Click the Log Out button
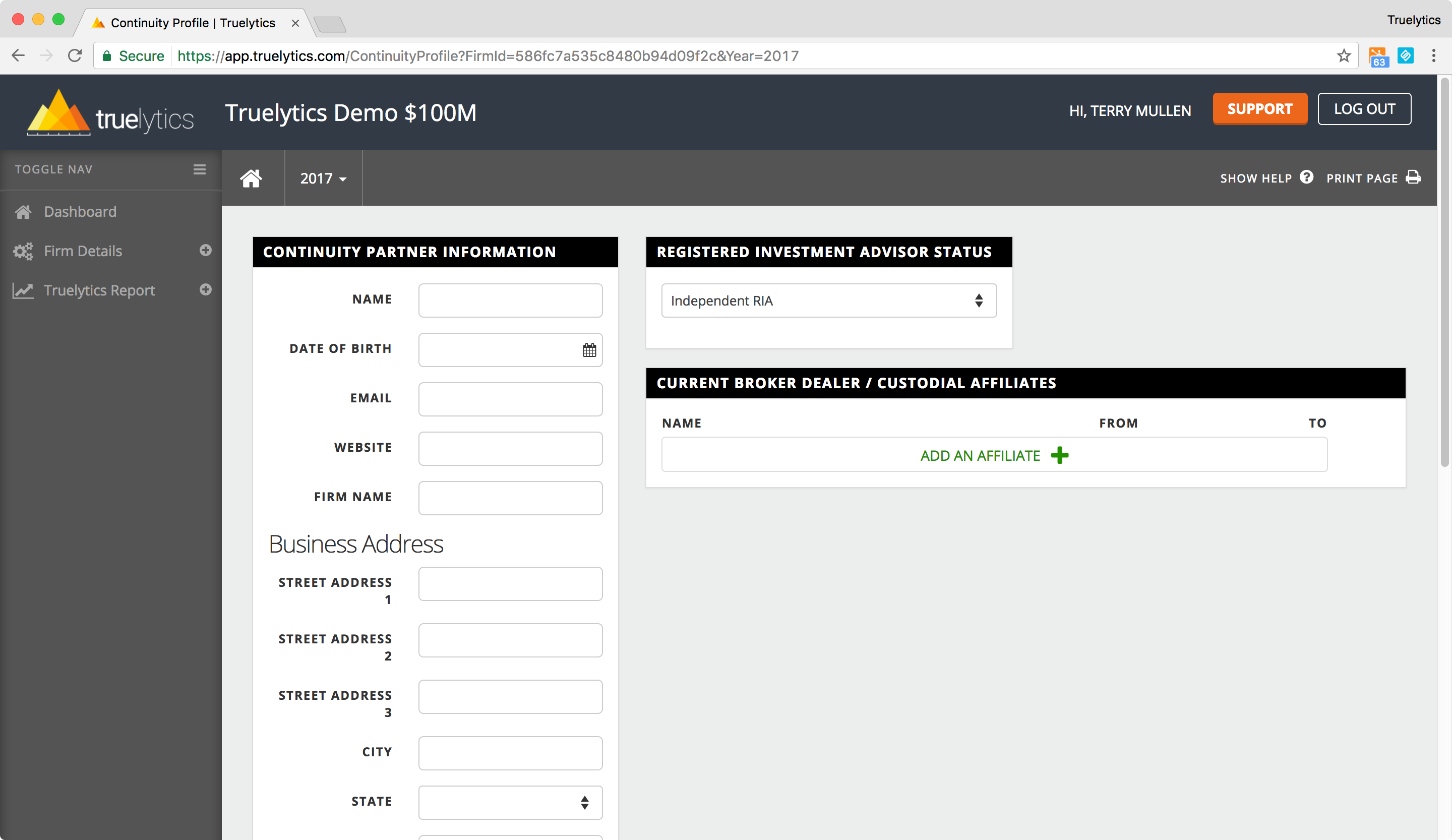The width and height of the screenshot is (1452, 840). point(1364,109)
